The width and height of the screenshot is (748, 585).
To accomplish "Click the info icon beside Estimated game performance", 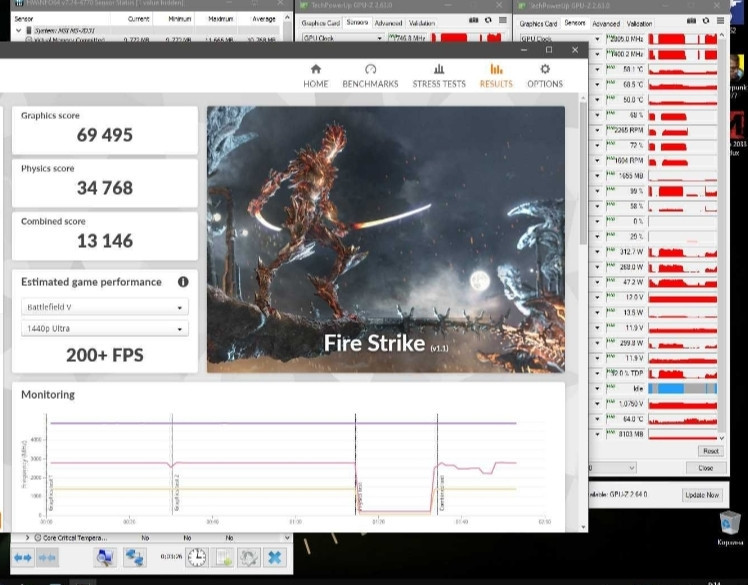I will pyautogui.click(x=183, y=283).
